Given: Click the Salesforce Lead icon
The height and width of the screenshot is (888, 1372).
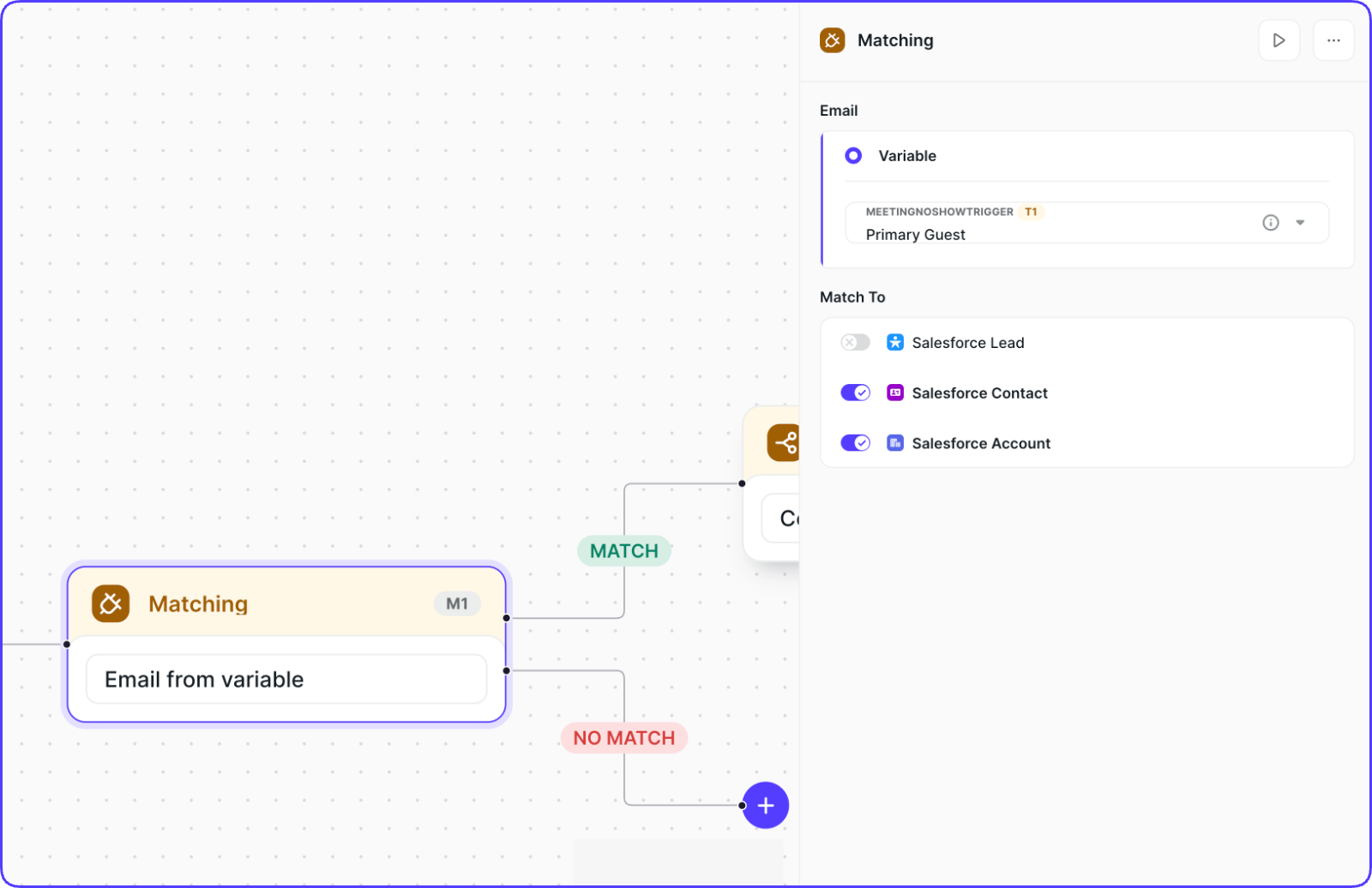Looking at the screenshot, I should pos(895,342).
